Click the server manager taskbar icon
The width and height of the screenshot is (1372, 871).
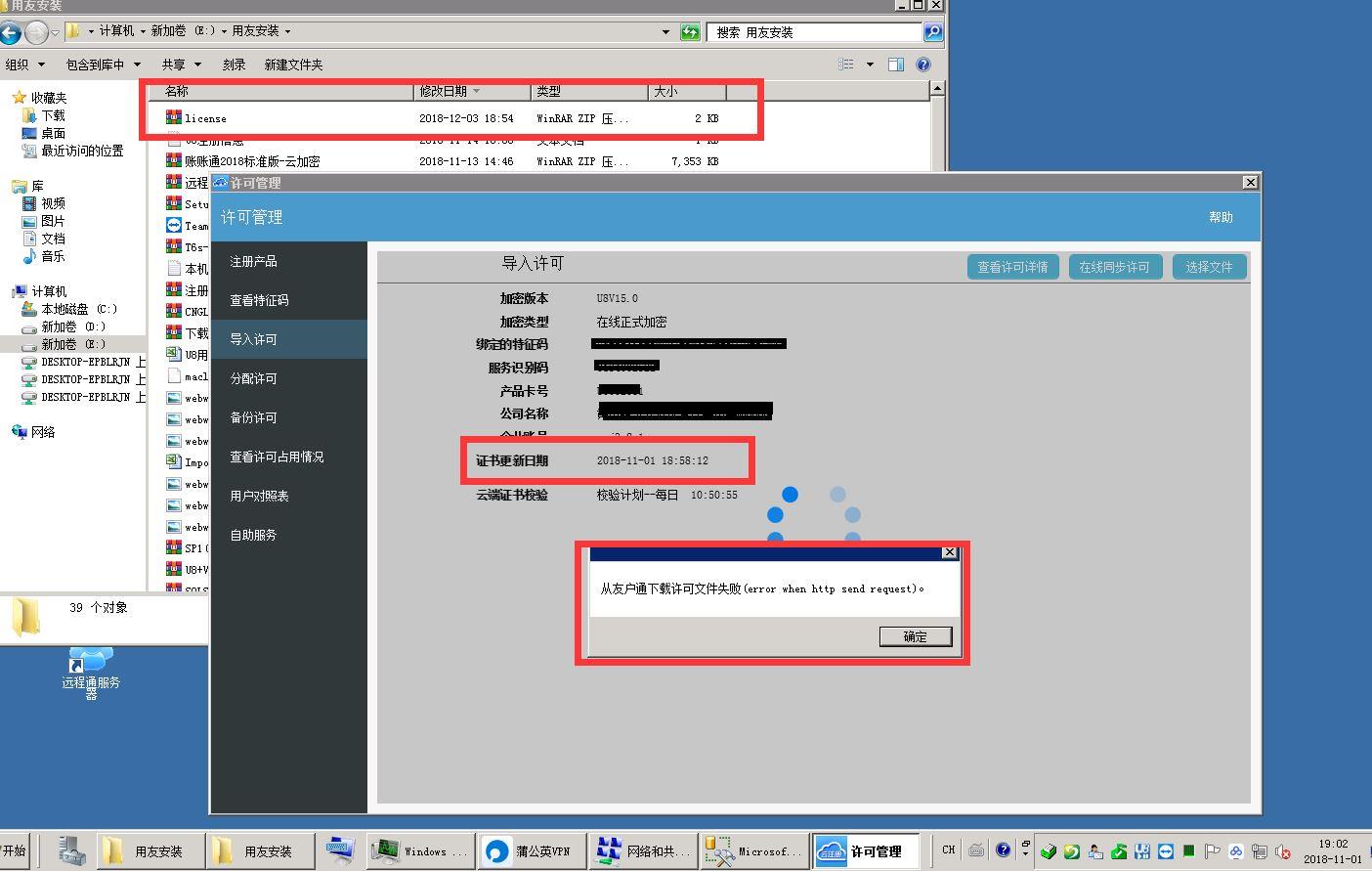pyautogui.click(x=71, y=851)
